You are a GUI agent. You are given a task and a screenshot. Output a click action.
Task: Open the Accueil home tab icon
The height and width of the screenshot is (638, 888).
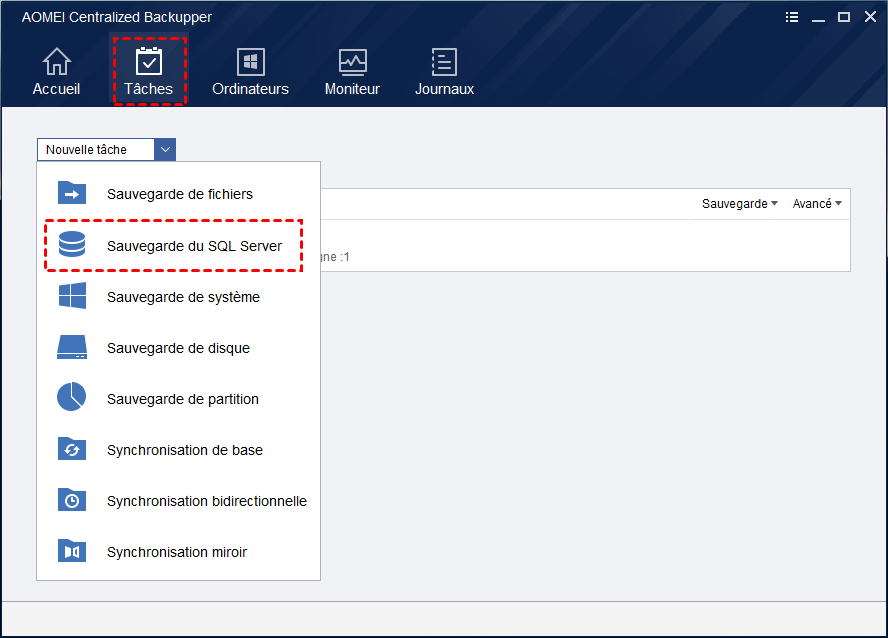[57, 62]
